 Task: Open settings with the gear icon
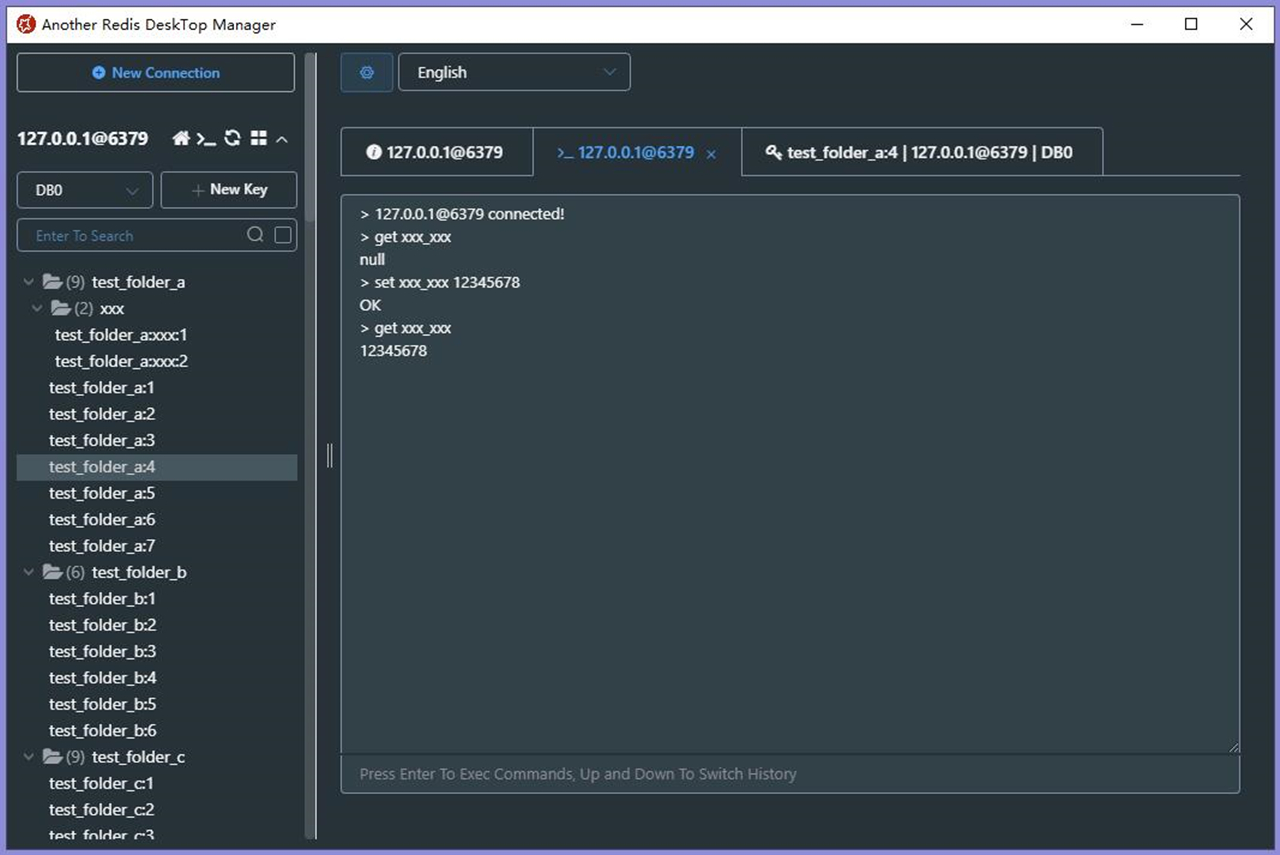(x=366, y=72)
